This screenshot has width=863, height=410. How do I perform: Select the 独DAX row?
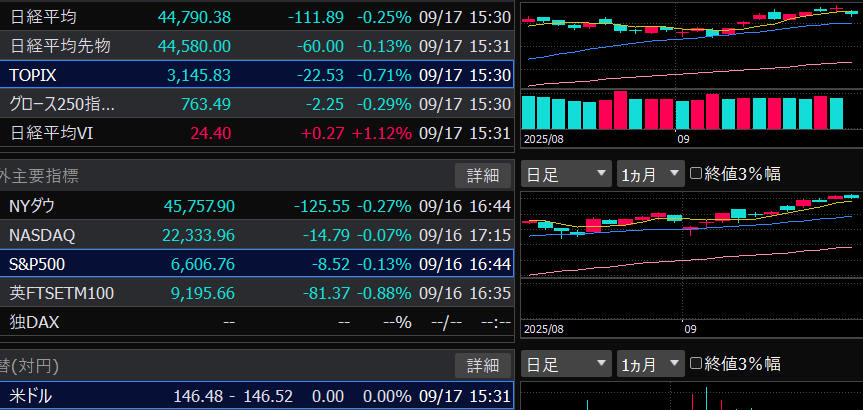[256, 322]
